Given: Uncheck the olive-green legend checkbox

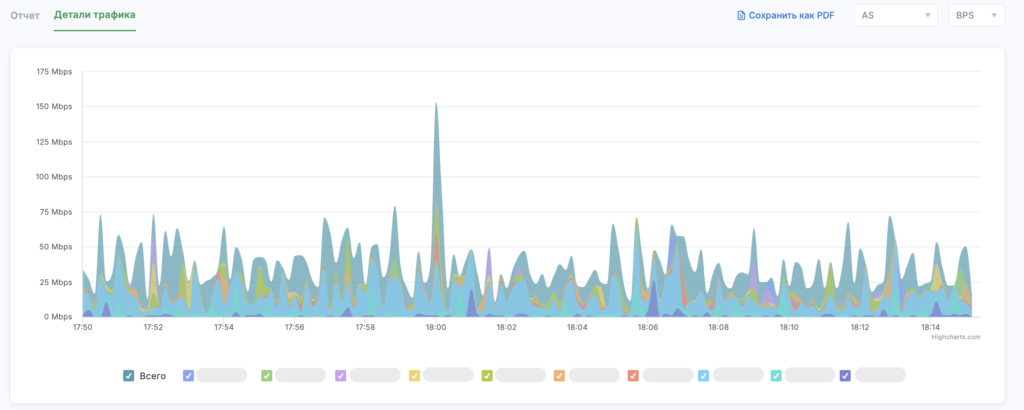Looking at the screenshot, I should [x=487, y=376].
